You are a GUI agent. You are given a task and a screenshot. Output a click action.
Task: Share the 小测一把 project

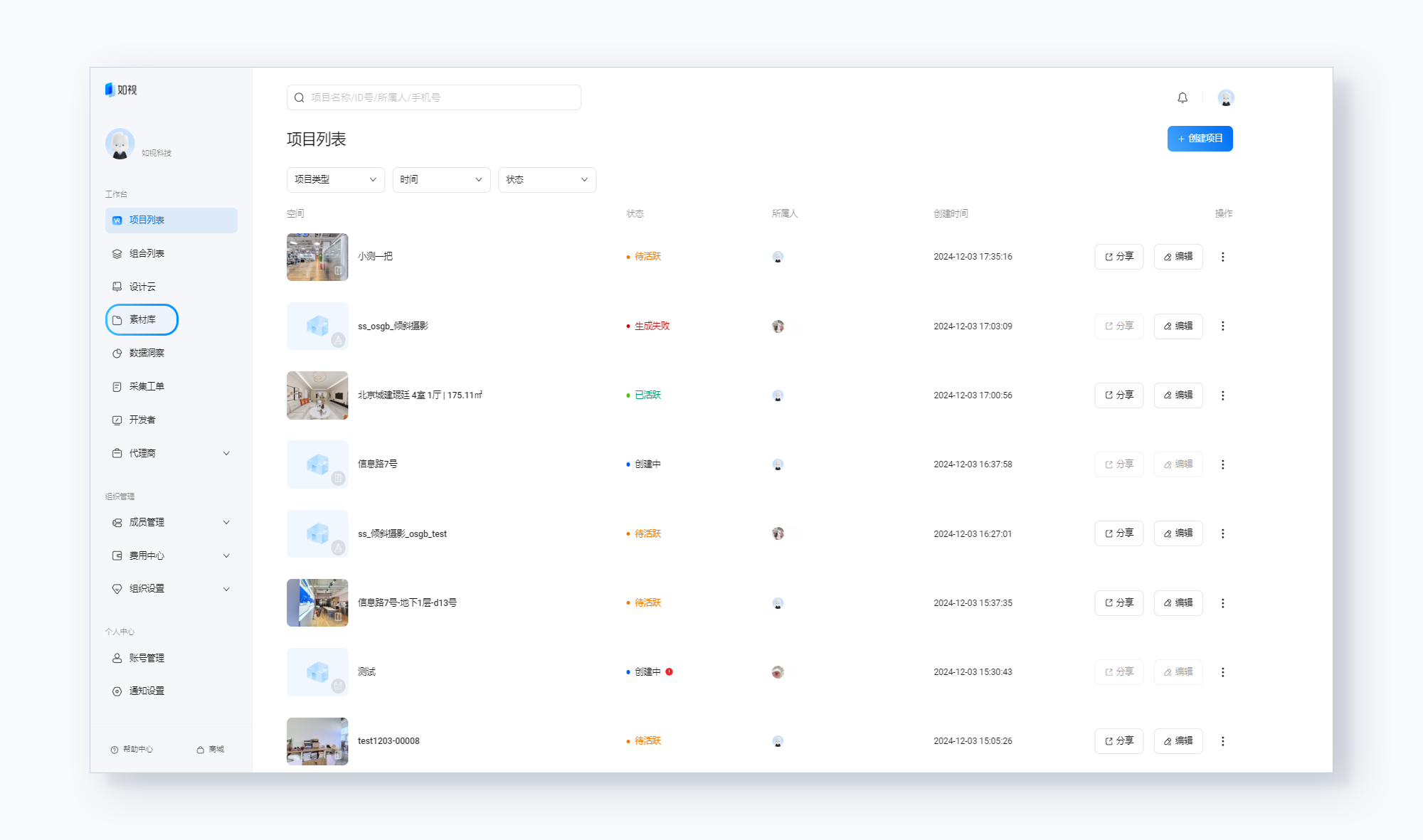[x=1118, y=257]
